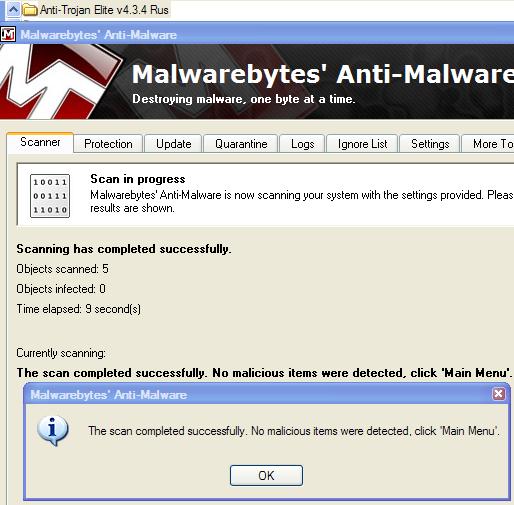
Task: Open the Protection tab
Action: point(108,144)
